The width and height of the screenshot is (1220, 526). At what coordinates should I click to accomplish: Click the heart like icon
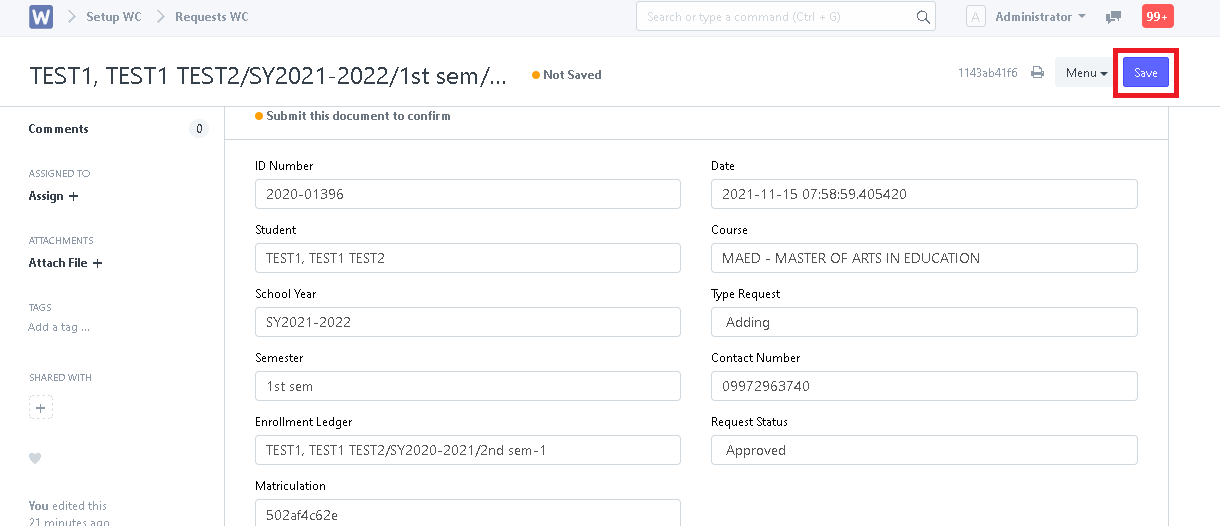[35, 458]
